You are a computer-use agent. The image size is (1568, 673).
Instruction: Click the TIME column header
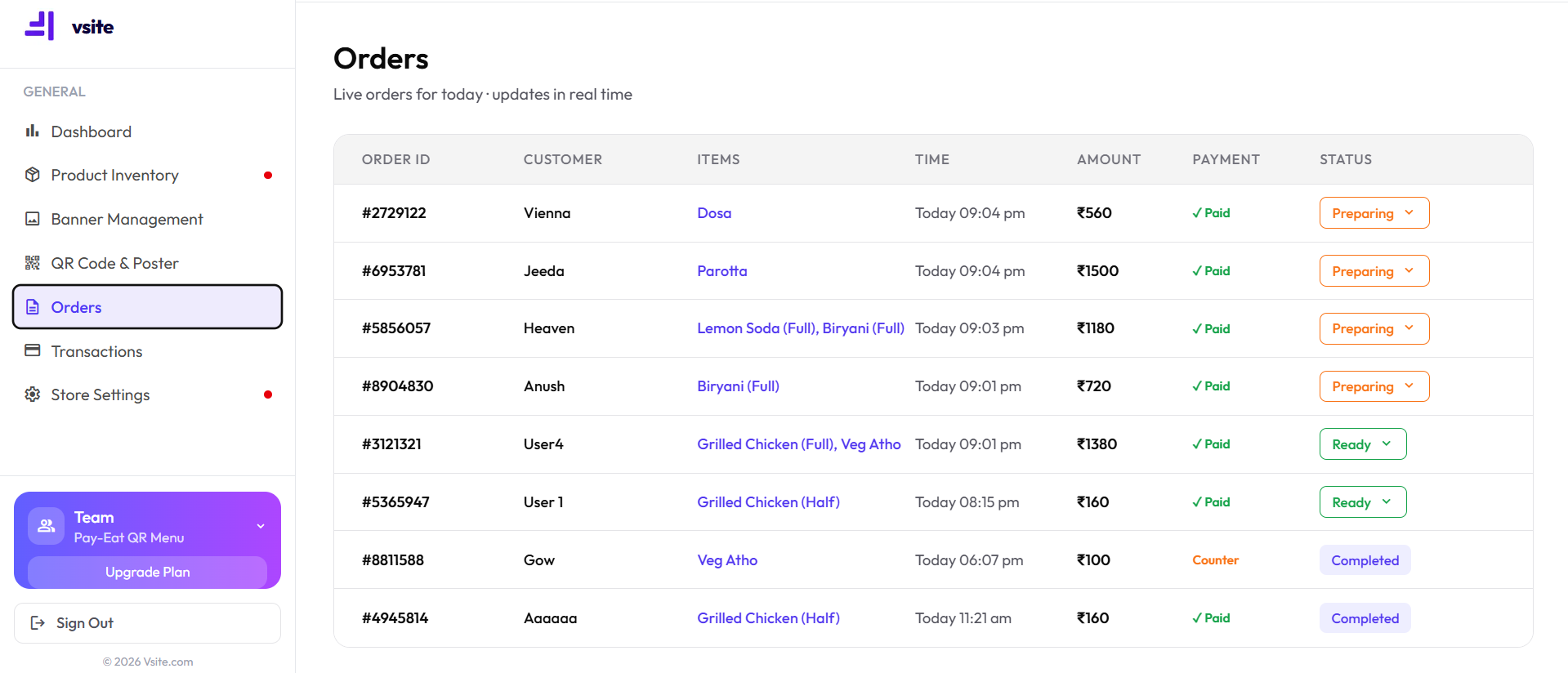[932, 159]
